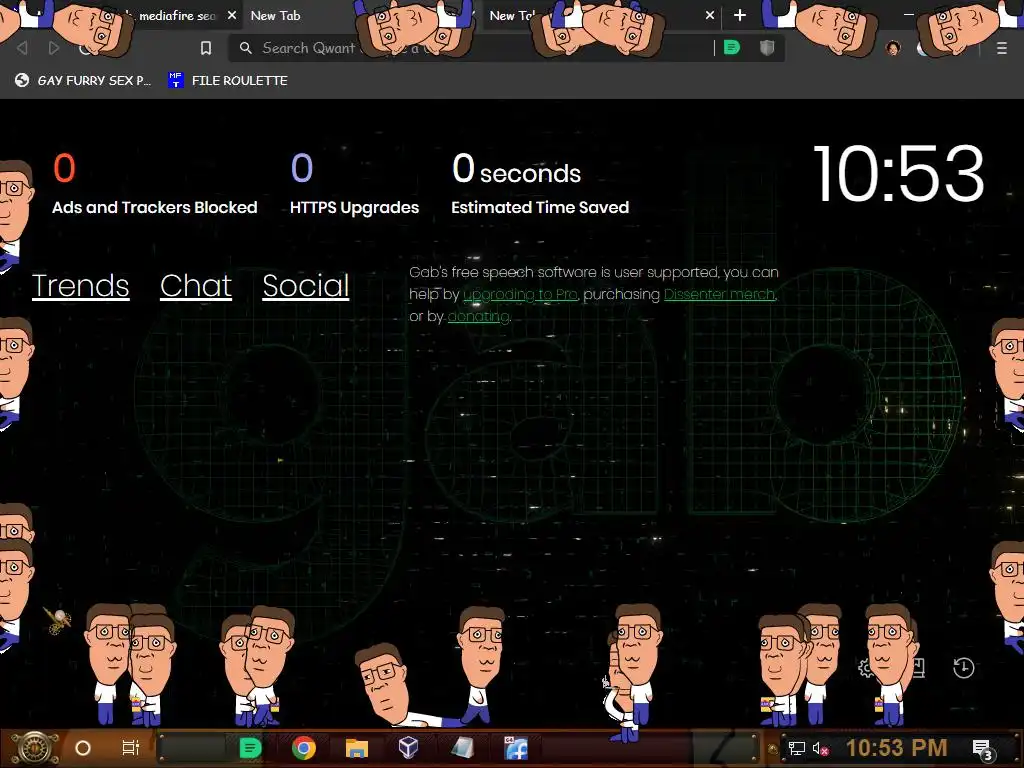Follow the donating link
1024x768 pixels.
coord(478,317)
